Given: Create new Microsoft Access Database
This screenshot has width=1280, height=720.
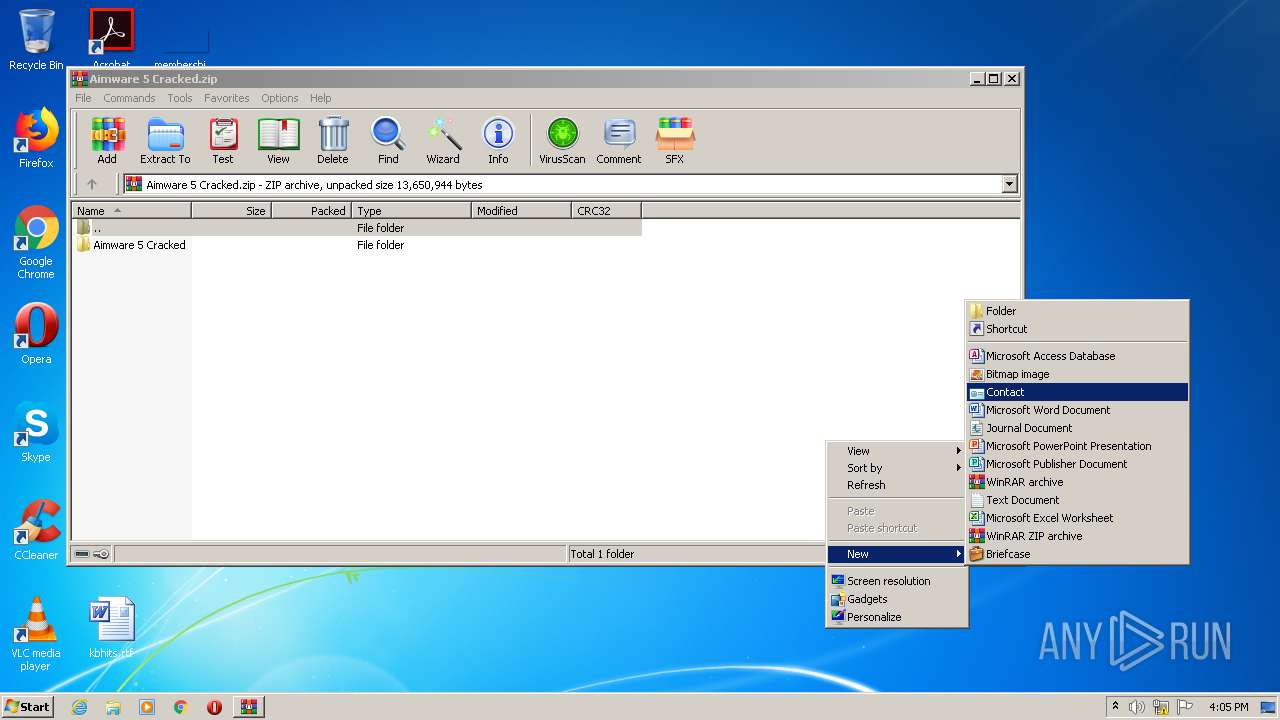Looking at the screenshot, I should coord(1077,356).
